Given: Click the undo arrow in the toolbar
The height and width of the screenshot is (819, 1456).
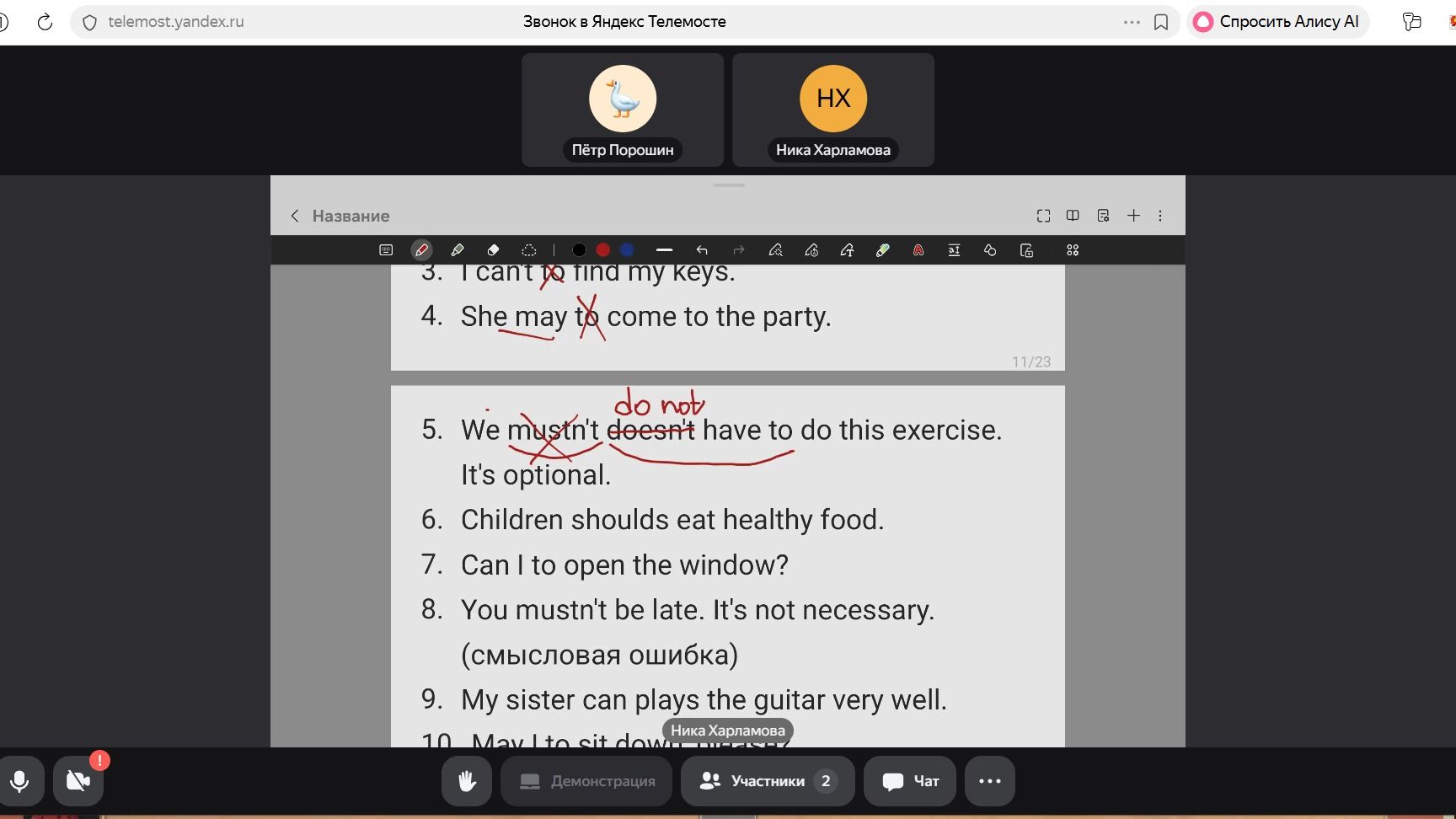Looking at the screenshot, I should [x=702, y=250].
